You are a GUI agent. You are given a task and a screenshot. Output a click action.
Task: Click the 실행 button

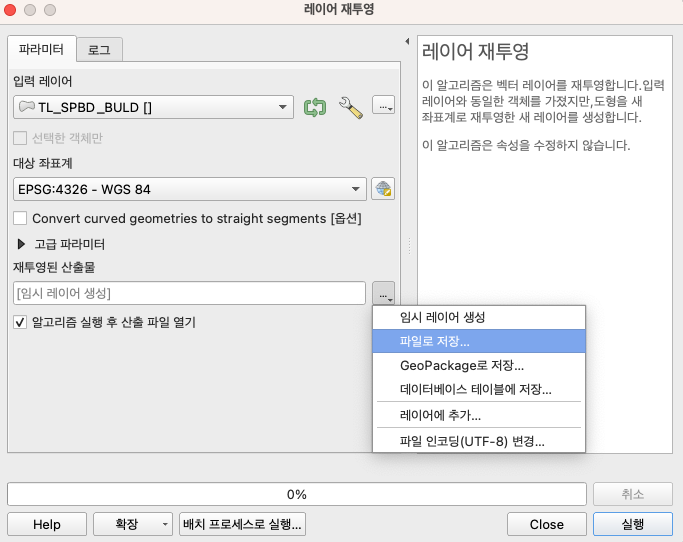pos(632,524)
